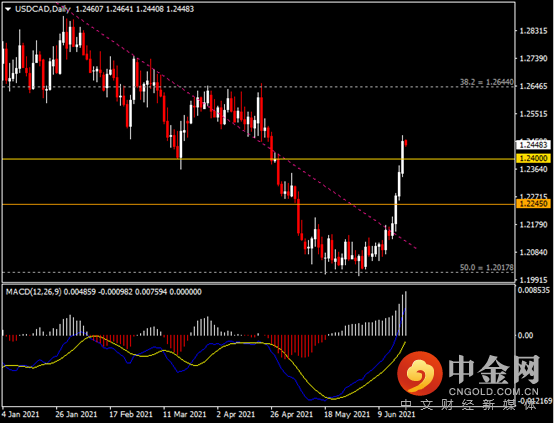Open the CNGOLD.COM.CN link text
The image size is (554, 423).
pos(494,392)
